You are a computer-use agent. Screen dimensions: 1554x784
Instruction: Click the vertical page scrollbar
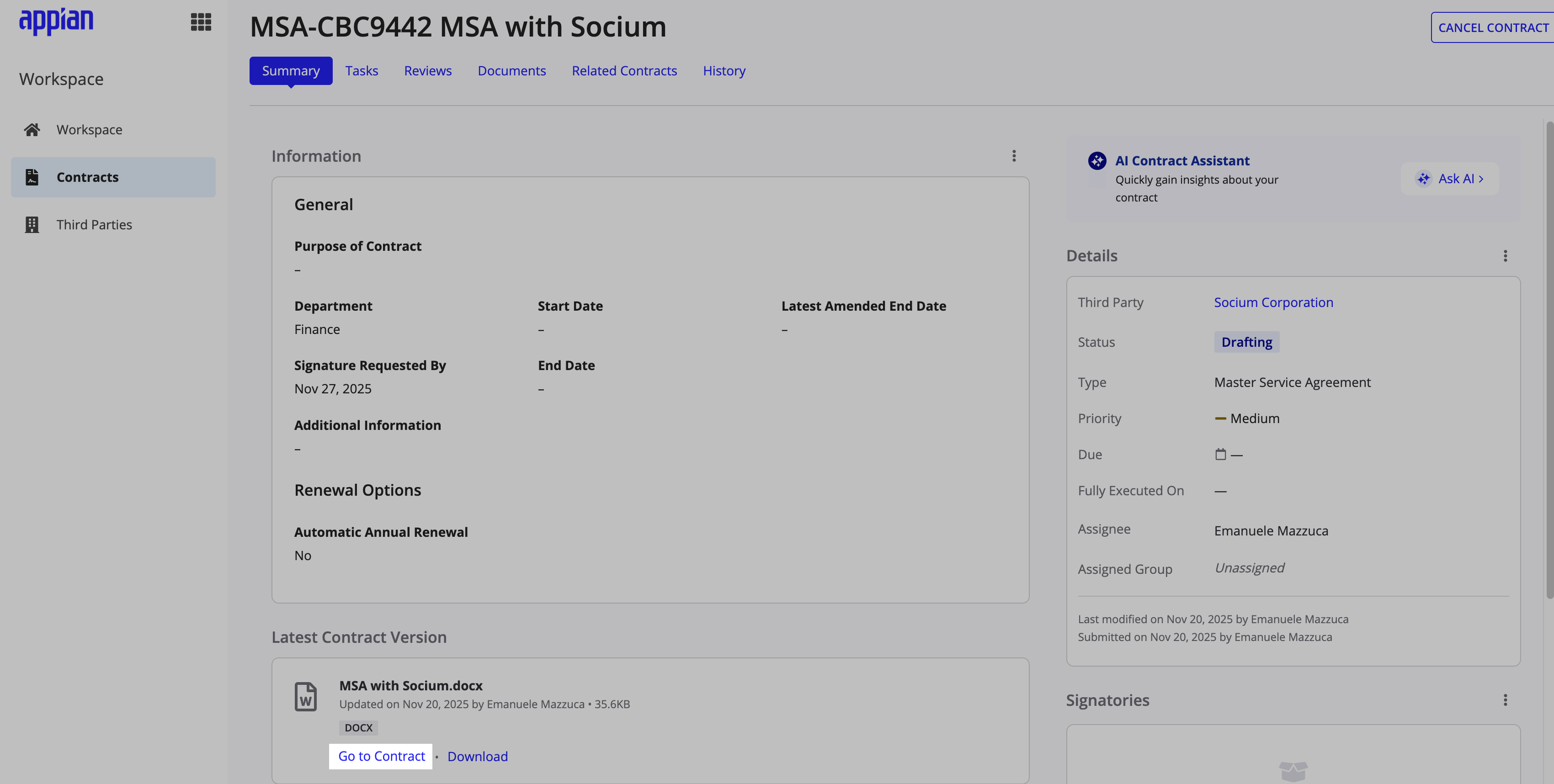click(x=1549, y=360)
